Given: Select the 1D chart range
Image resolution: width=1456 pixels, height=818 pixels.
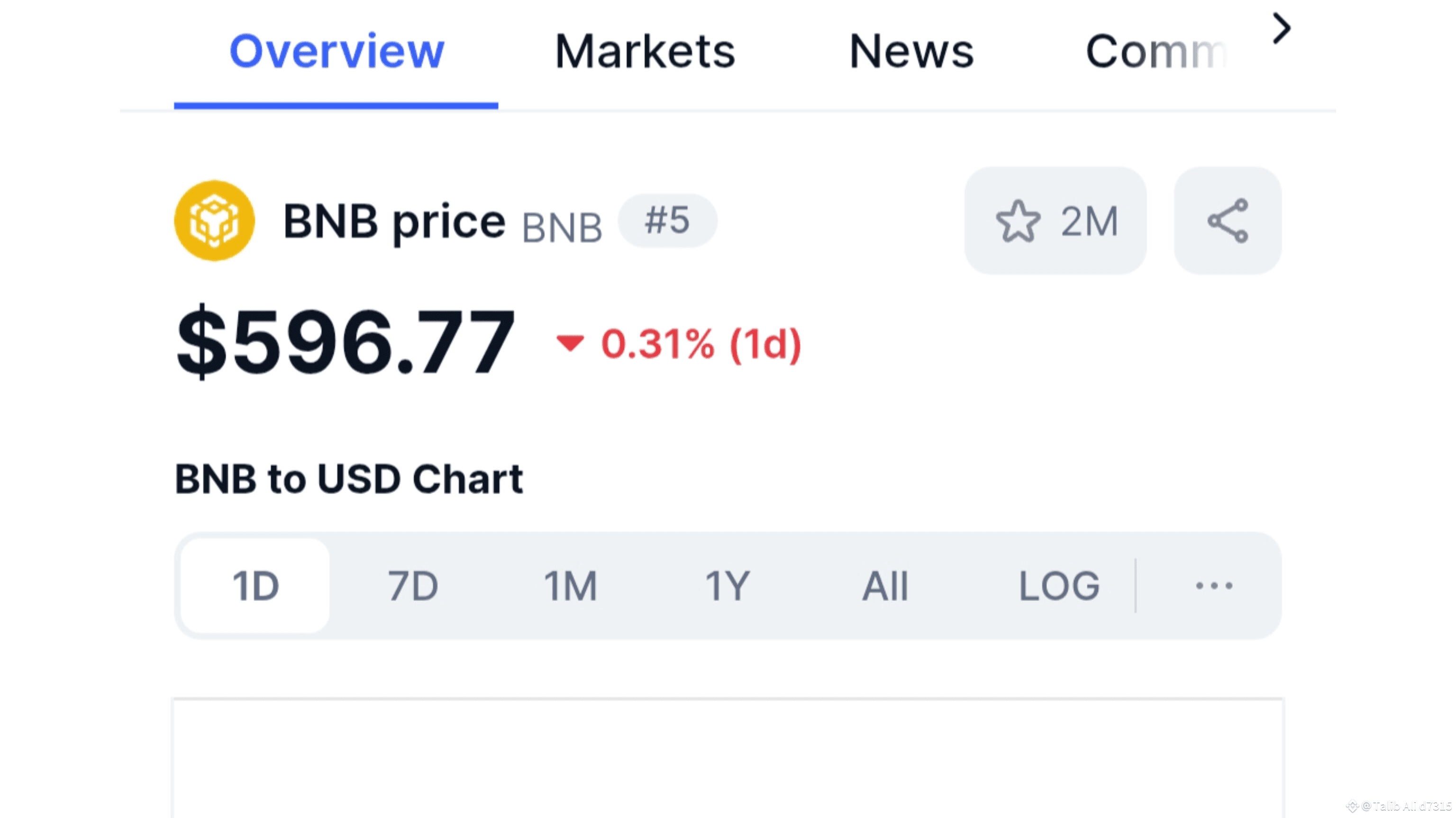Looking at the screenshot, I should click(255, 586).
